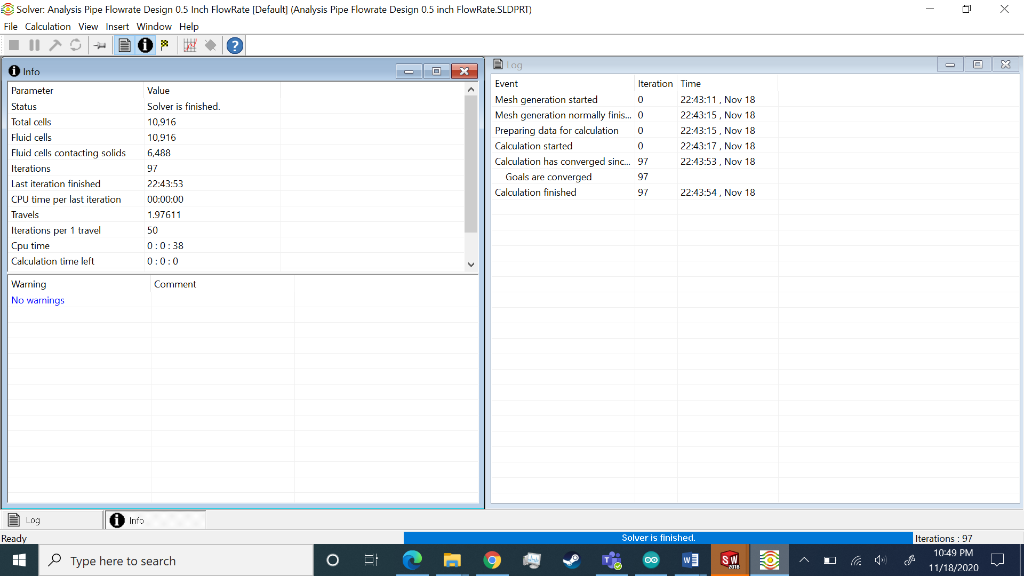
Task: Stop the solver calculation
Action: click(13, 44)
